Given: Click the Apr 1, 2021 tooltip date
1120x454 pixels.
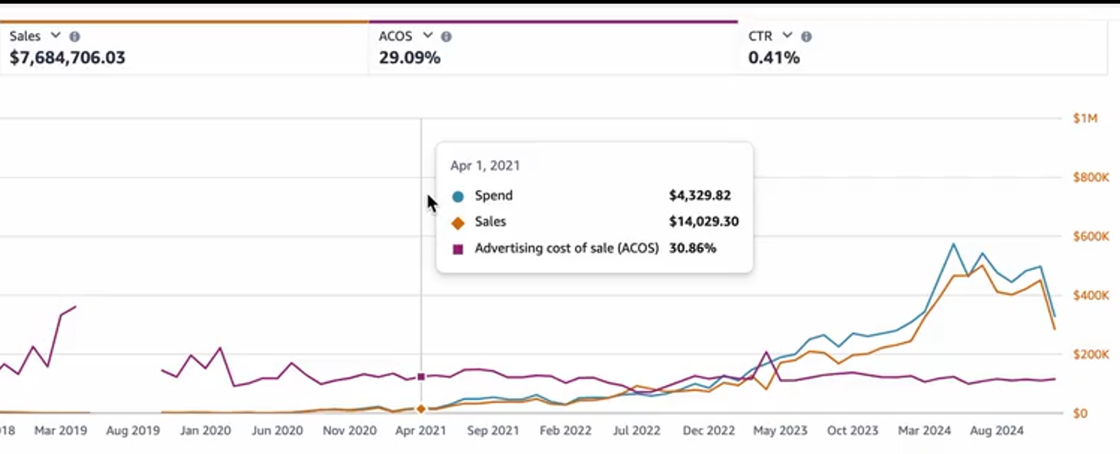Looking at the screenshot, I should pyautogui.click(x=485, y=166).
